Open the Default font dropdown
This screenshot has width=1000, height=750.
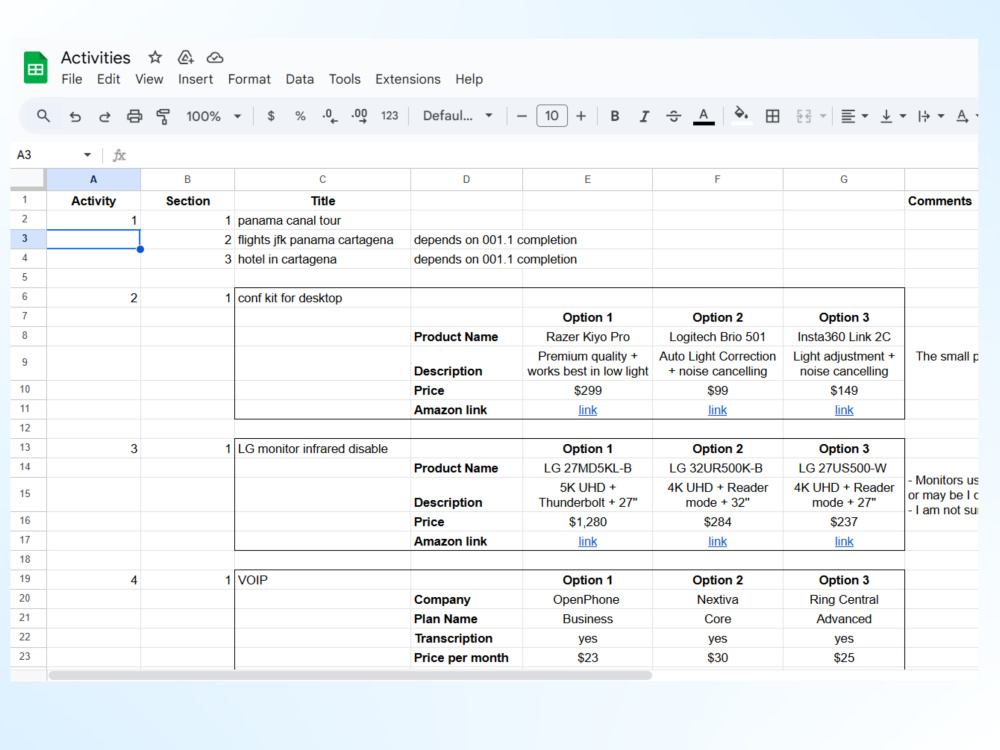(x=457, y=116)
